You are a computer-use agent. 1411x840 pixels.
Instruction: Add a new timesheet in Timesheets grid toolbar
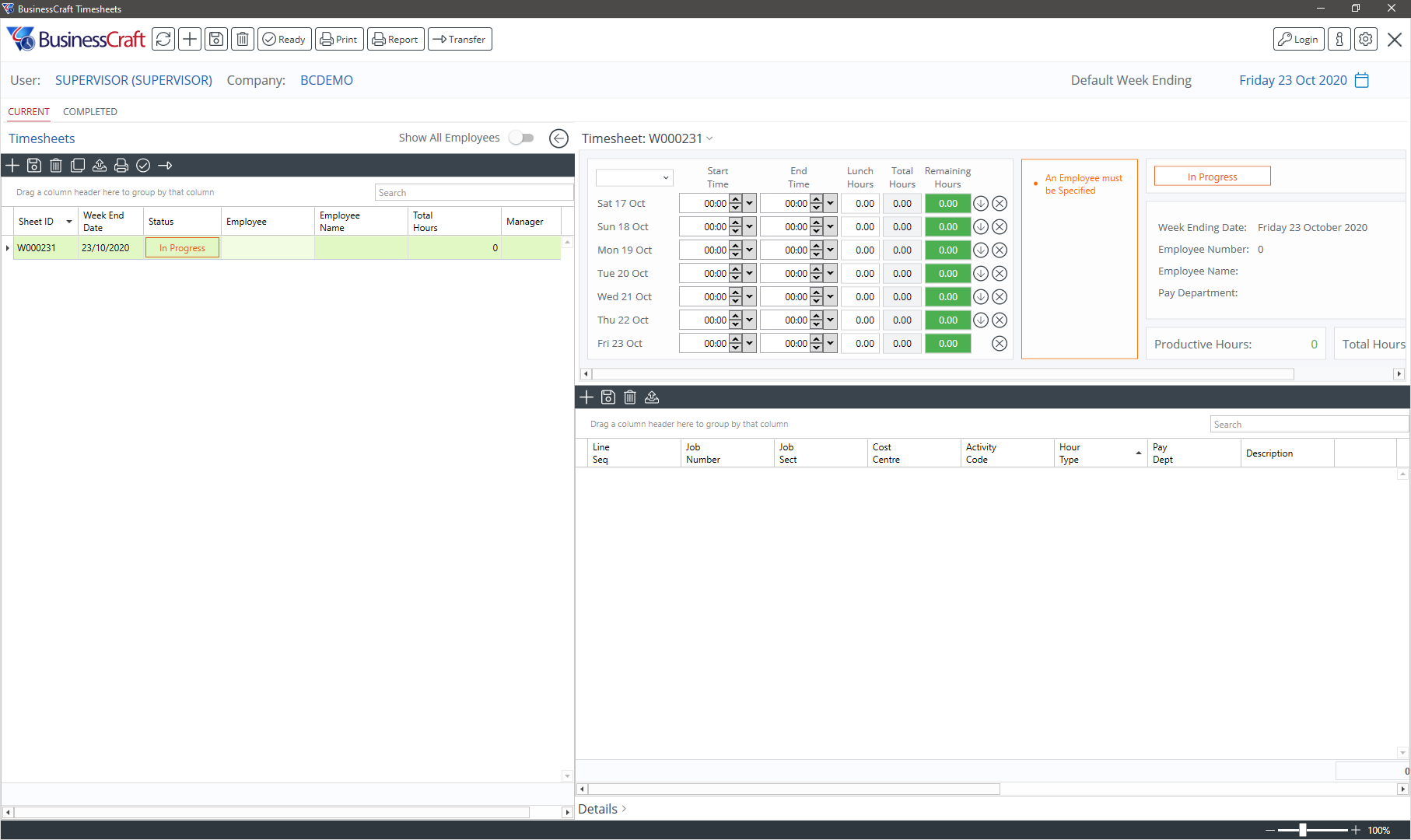click(12, 165)
